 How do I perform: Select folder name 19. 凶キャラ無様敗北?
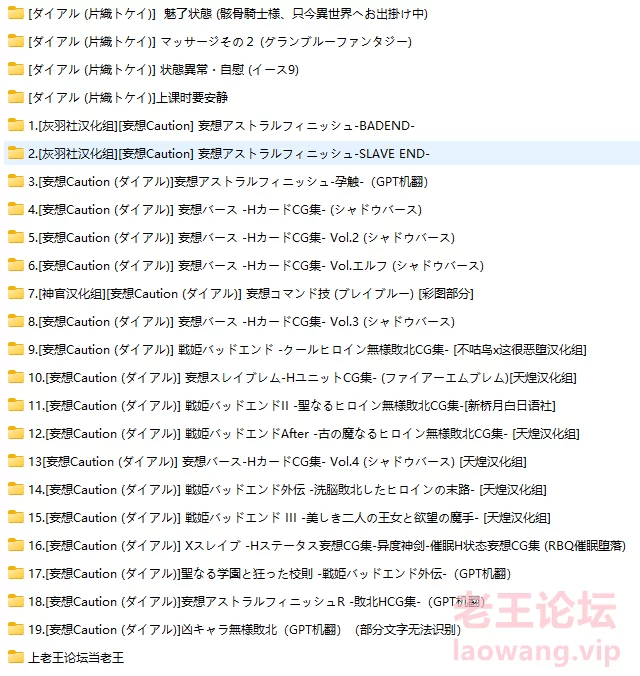(x=245, y=630)
